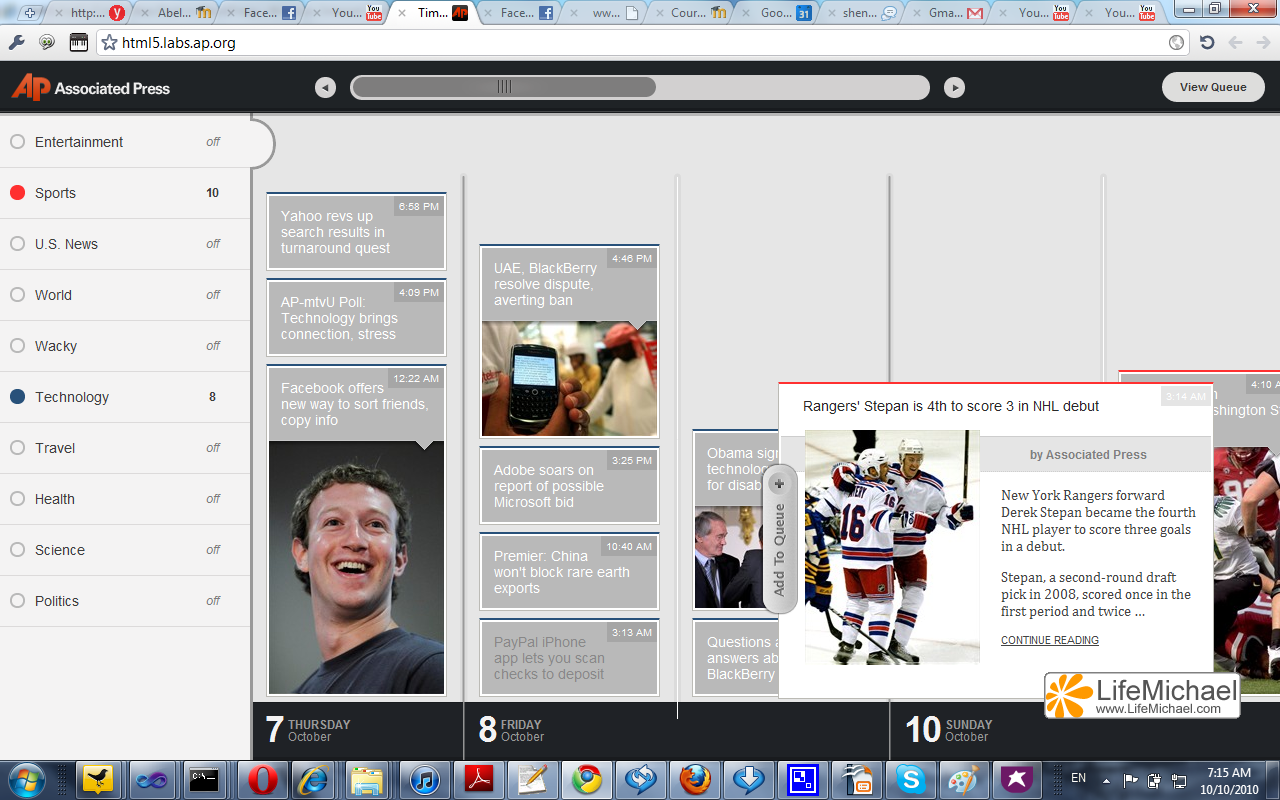
Task: Open Firefox from the taskbar
Action: pyautogui.click(x=695, y=779)
